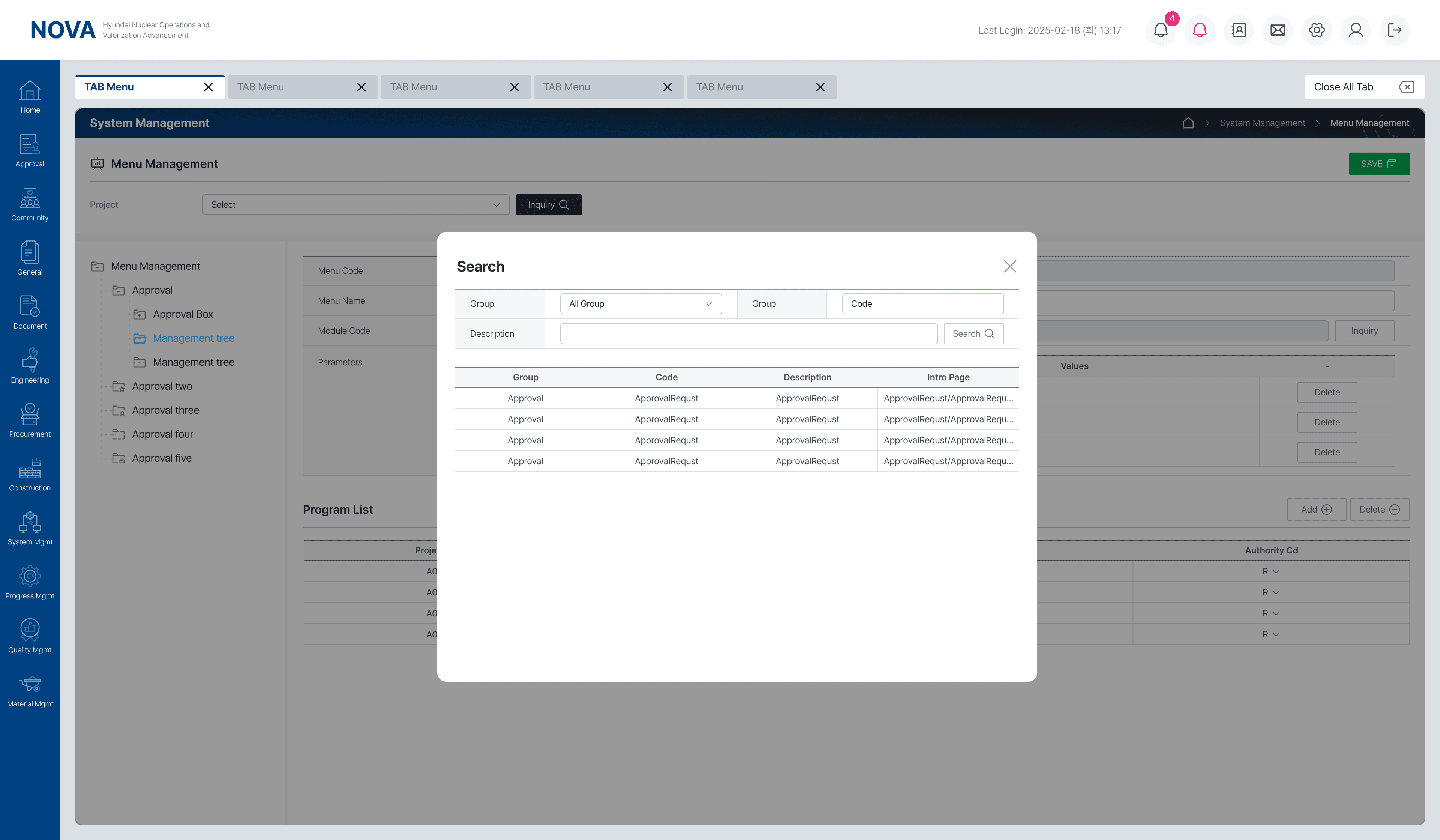The image size is (1440, 840).
Task: Click the Search button in dialog
Action: 973,334
